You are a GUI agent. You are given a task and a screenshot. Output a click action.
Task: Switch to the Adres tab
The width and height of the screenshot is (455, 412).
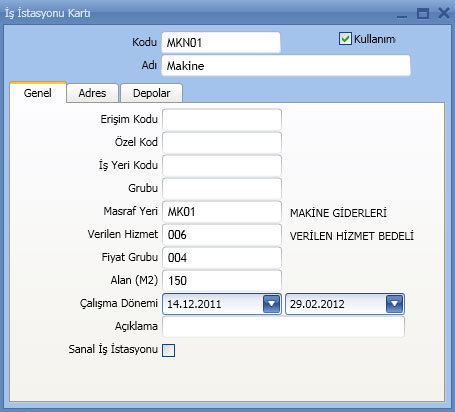tap(92, 93)
